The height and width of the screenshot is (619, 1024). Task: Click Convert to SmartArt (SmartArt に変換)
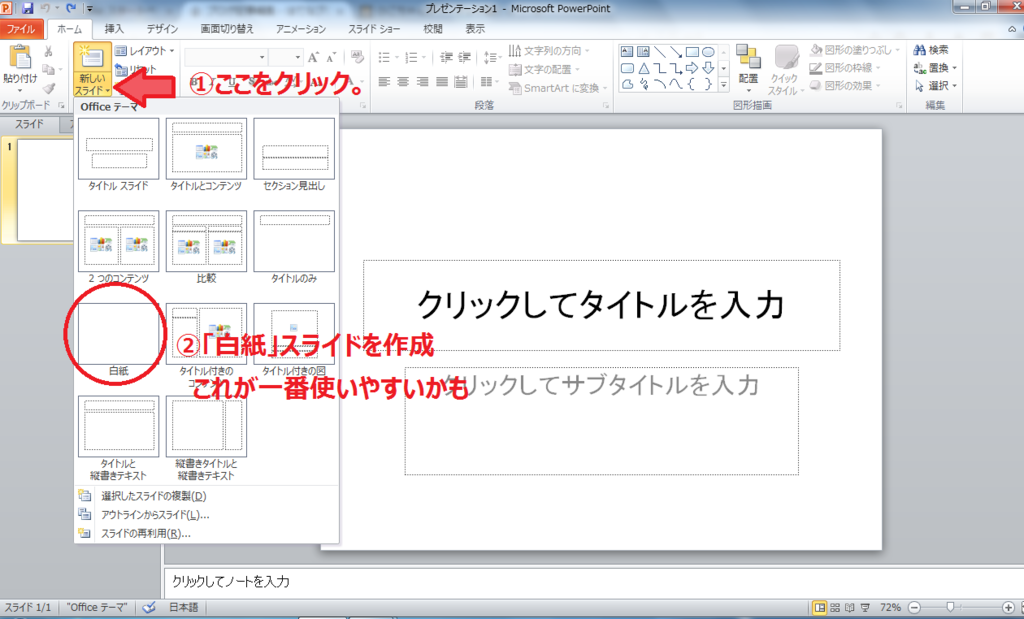click(558, 87)
